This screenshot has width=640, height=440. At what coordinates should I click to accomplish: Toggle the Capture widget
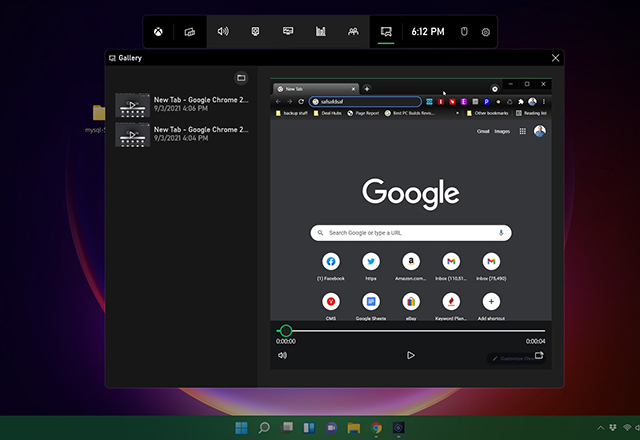pos(255,32)
